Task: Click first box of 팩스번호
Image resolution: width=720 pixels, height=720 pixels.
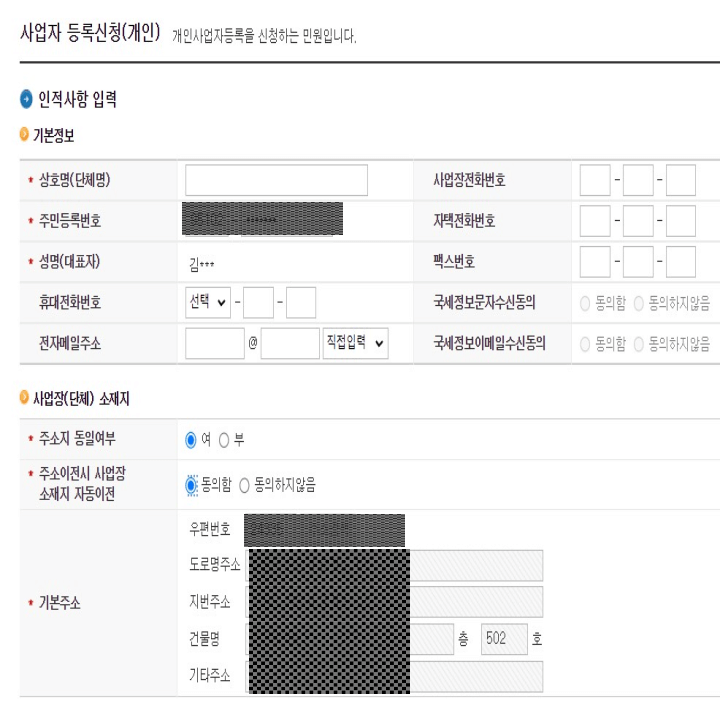Action: pyautogui.click(x=595, y=262)
